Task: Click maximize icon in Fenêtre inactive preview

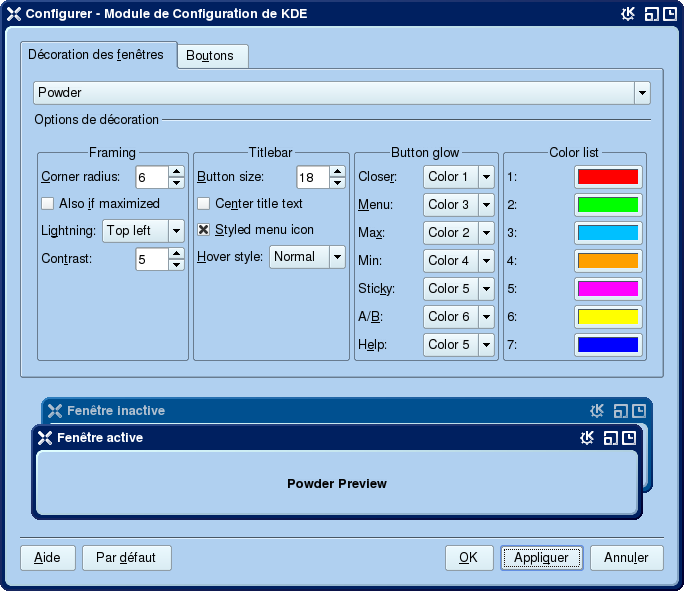Action: tap(639, 411)
